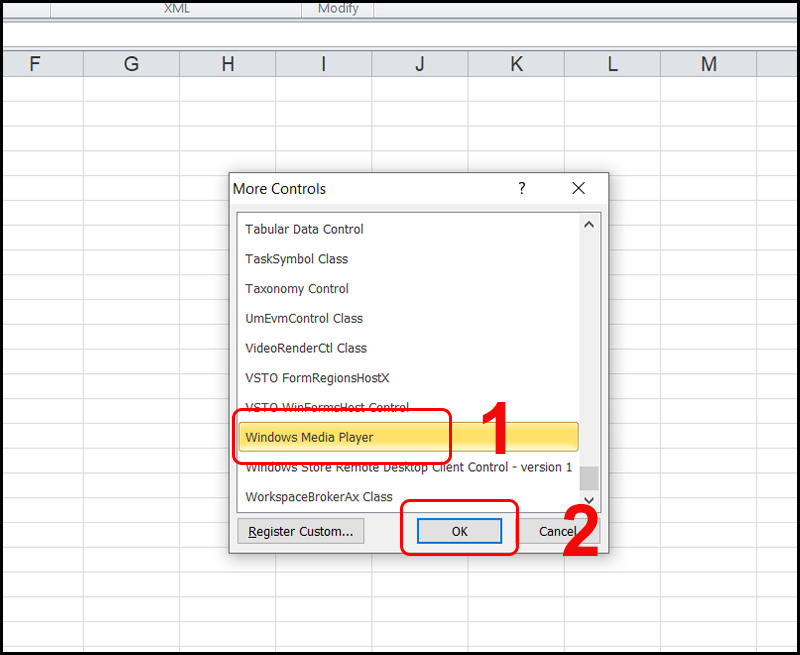The height and width of the screenshot is (655, 800).
Task: Select column K header
Action: pos(516,64)
